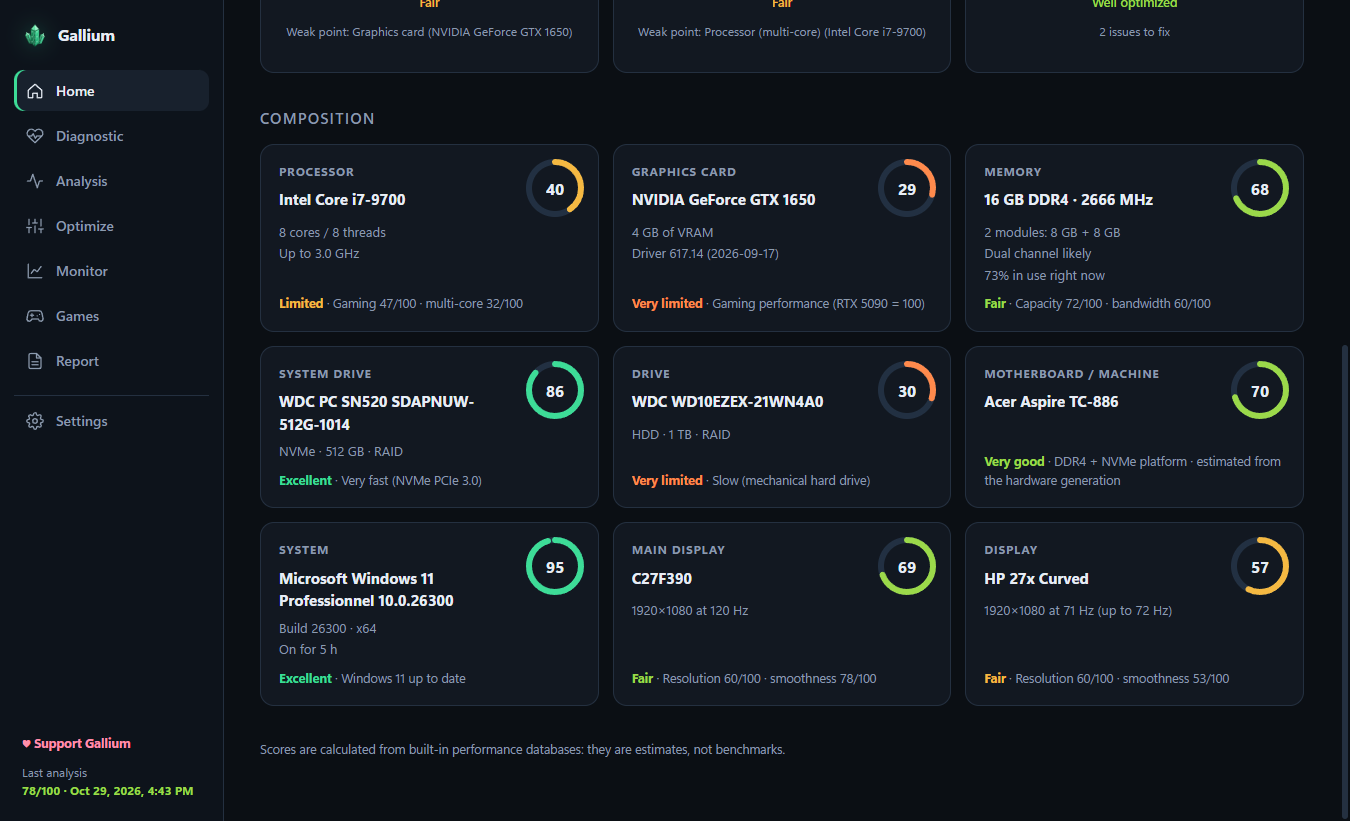The width and height of the screenshot is (1350, 821).
Task: Click the processor score ring showing 40
Action: (555, 188)
